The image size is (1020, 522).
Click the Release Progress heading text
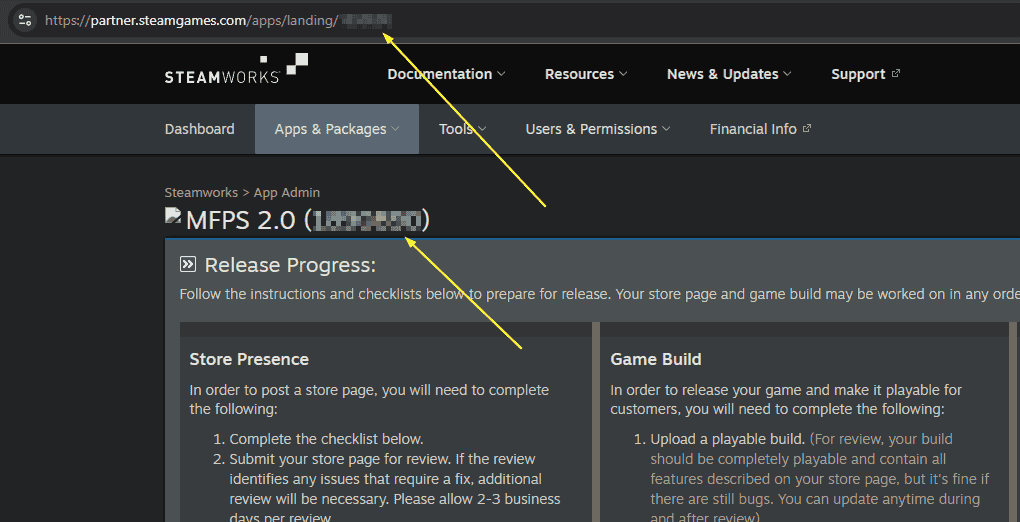pos(290,265)
